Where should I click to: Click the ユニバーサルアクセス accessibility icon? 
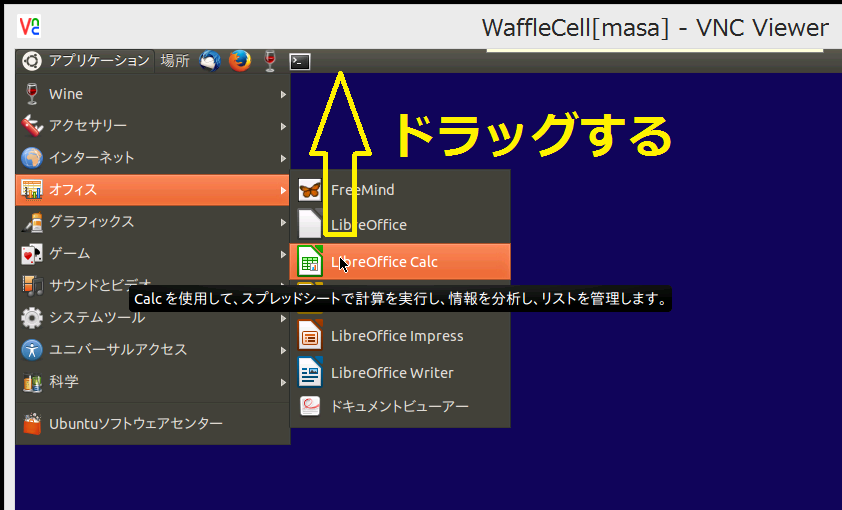click(32, 349)
